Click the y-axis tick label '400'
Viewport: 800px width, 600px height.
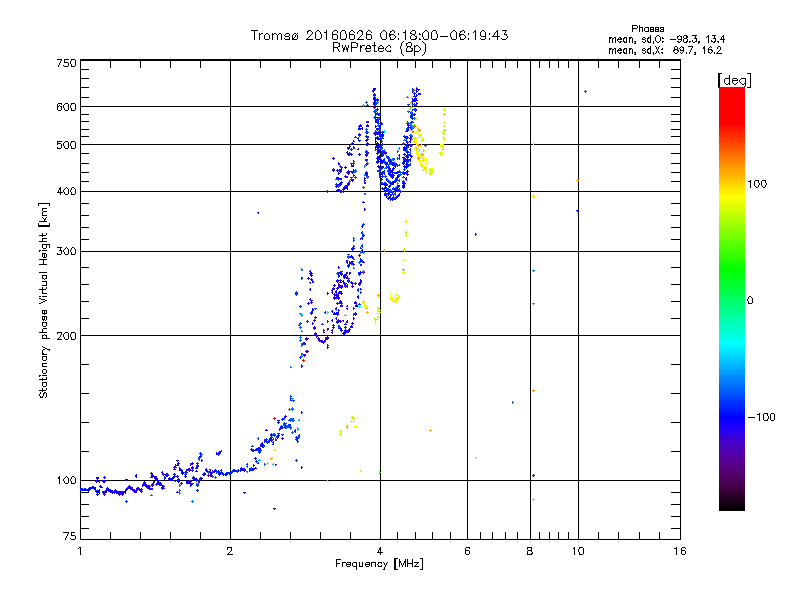click(x=66, y=192)
